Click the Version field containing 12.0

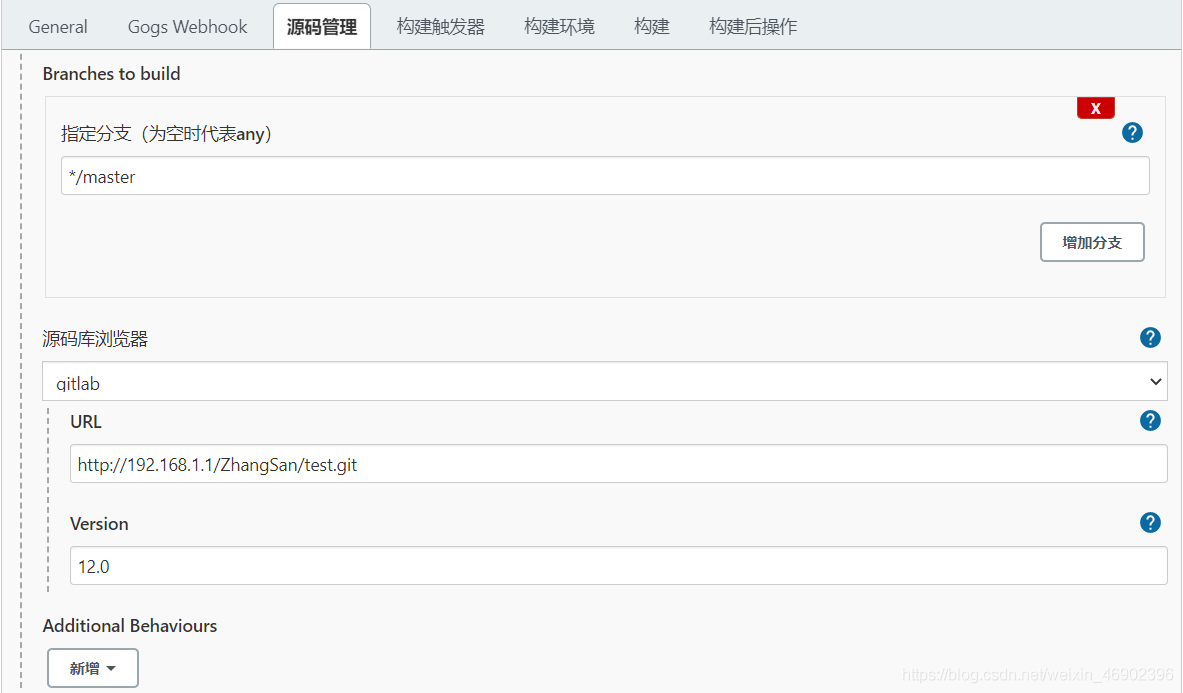pos(618,566)
